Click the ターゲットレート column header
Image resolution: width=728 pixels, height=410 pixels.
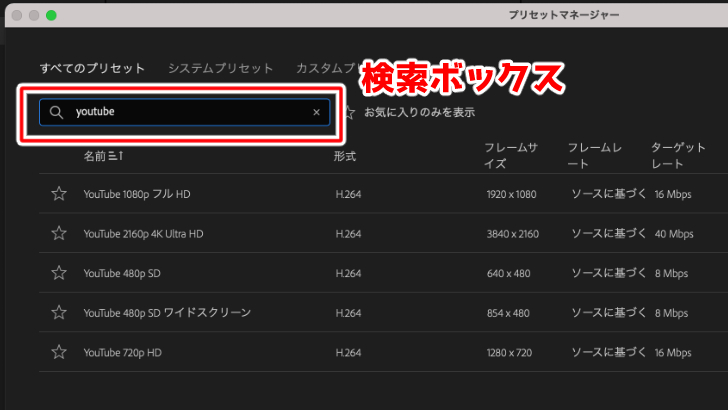[678, 156]
